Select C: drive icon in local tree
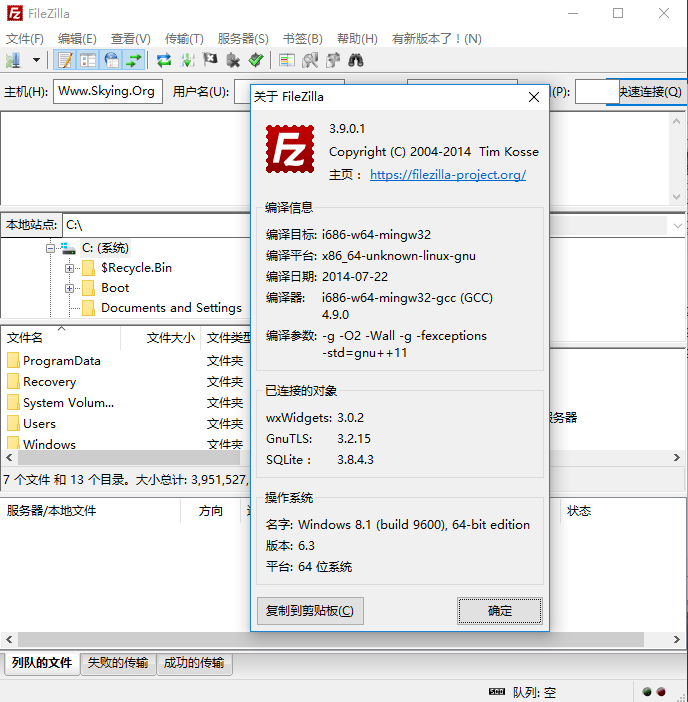The height and width of the screenshot is (702, 688). click(x=68, y=248)
